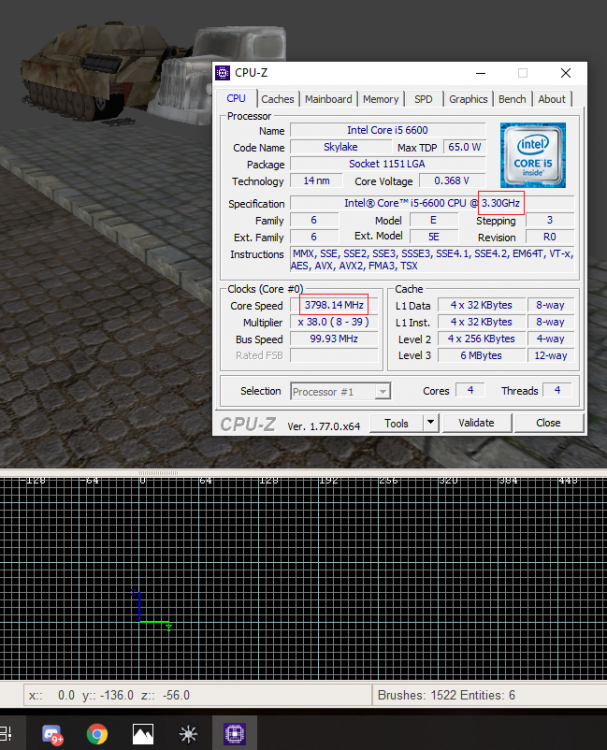
Task: Select the CPU tab
Action: [236, 98]
